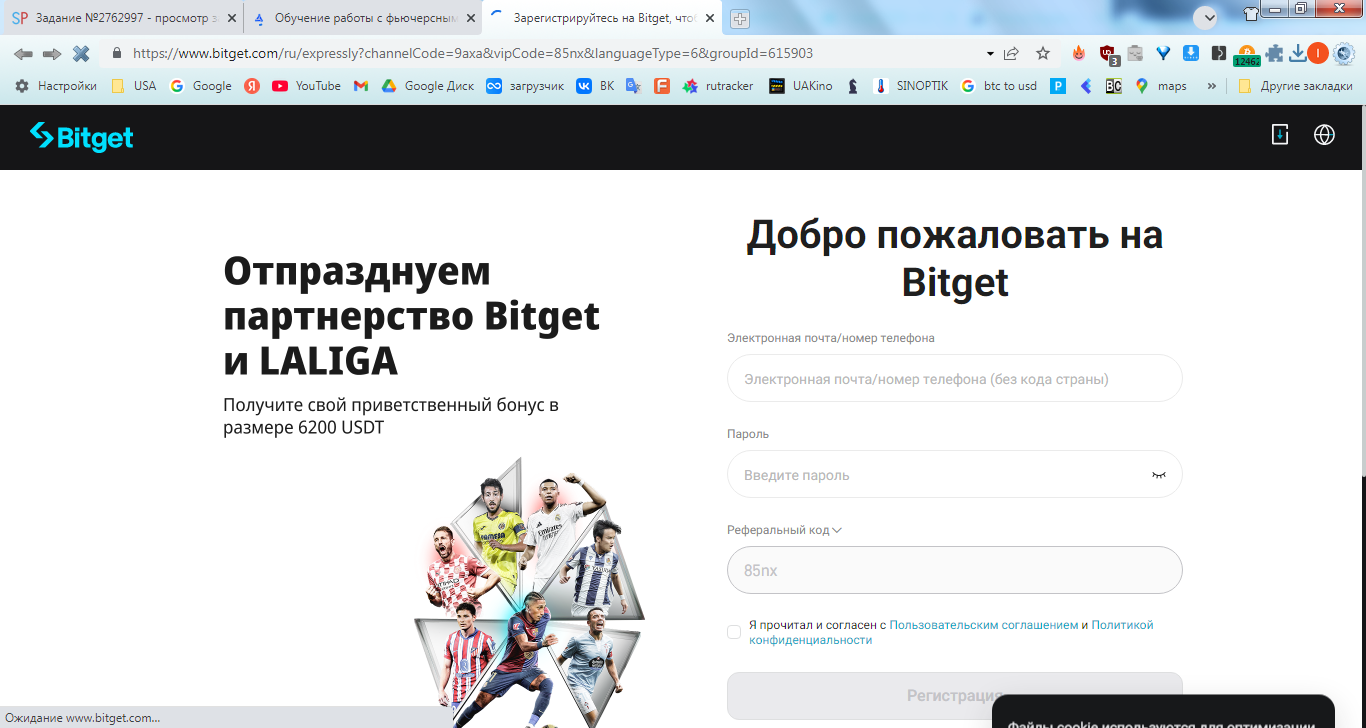This screenshot has width=1366, height=728.
Task: Open the Bitget language globe selector
Action: tap(1324, 134)
